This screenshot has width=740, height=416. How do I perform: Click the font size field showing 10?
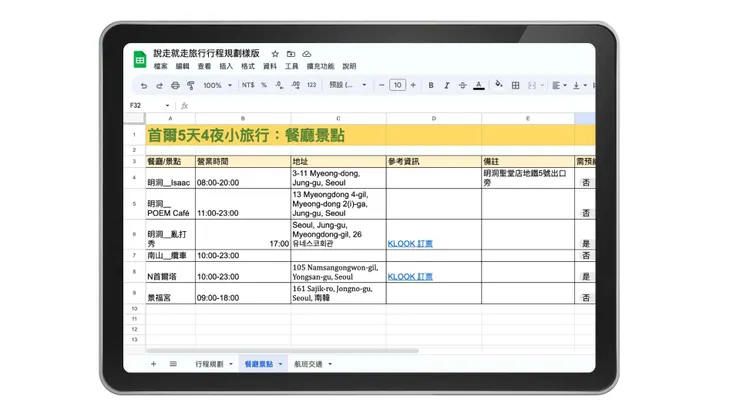coord(397,85)
